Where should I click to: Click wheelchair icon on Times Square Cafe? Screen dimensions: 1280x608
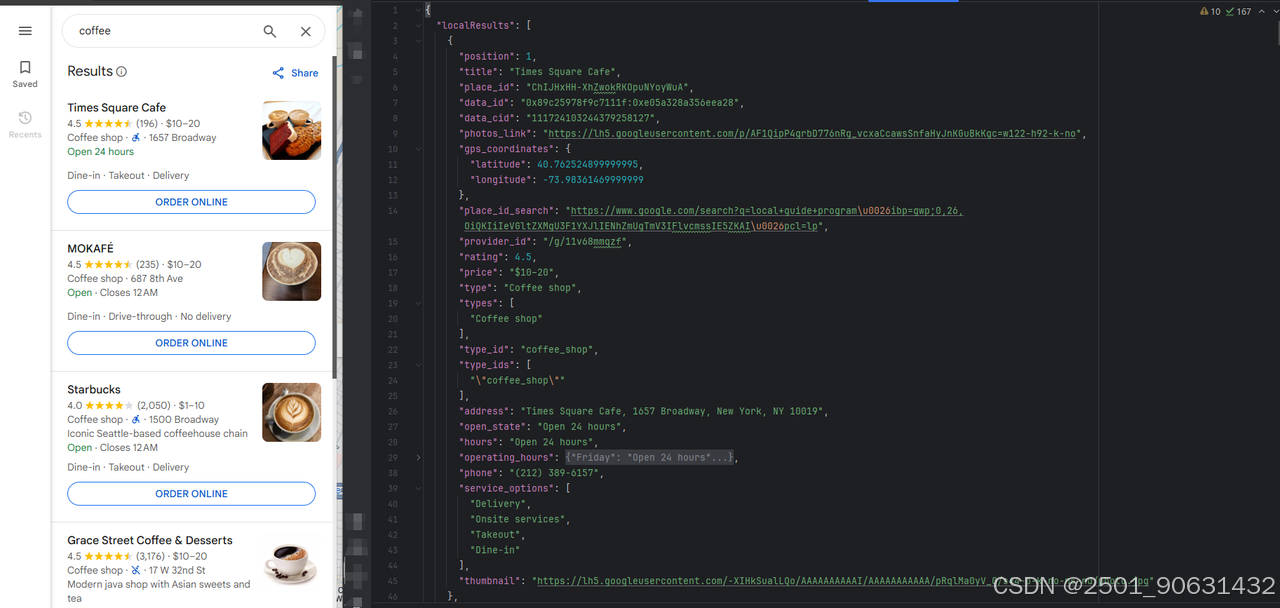[136, 138]
